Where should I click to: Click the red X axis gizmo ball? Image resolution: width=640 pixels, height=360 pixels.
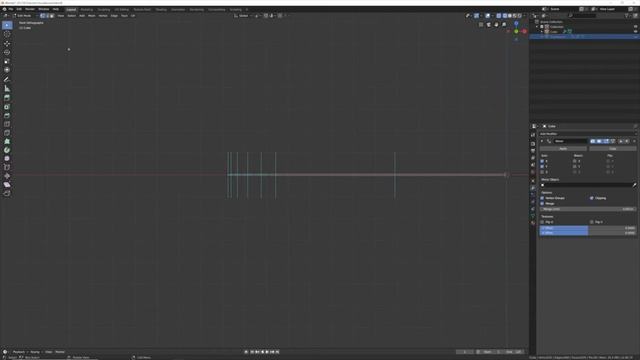[524, 31]
